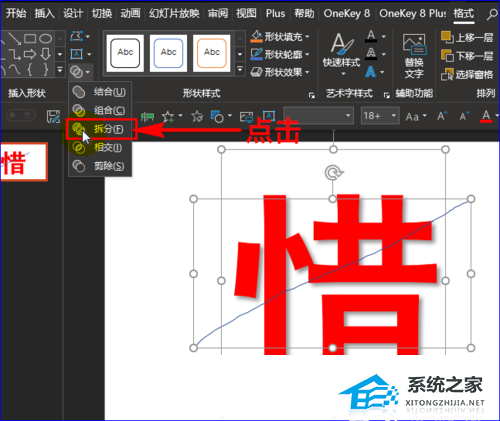Choose 相交(I) from merge shapes menu

coord(100,147)
